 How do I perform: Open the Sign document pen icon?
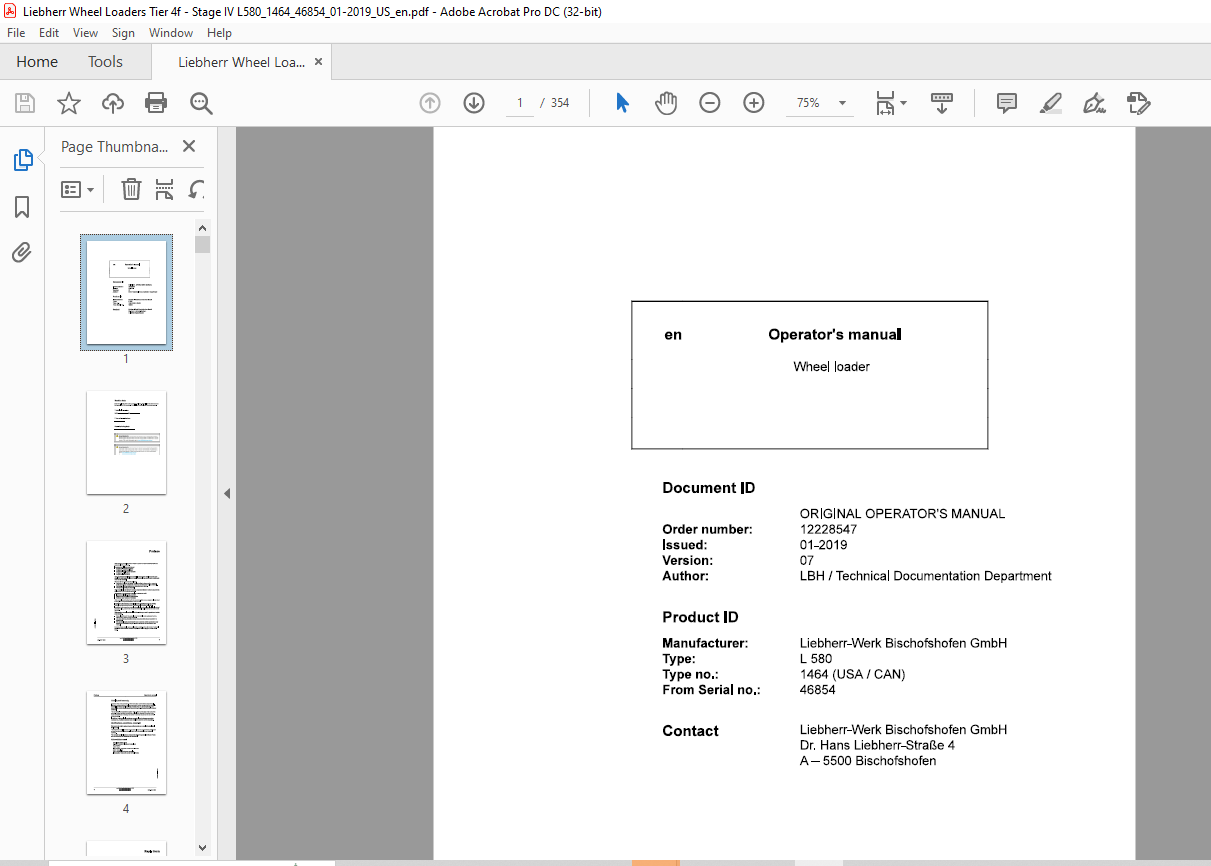pyautogui.click(x=1094, y=103)
